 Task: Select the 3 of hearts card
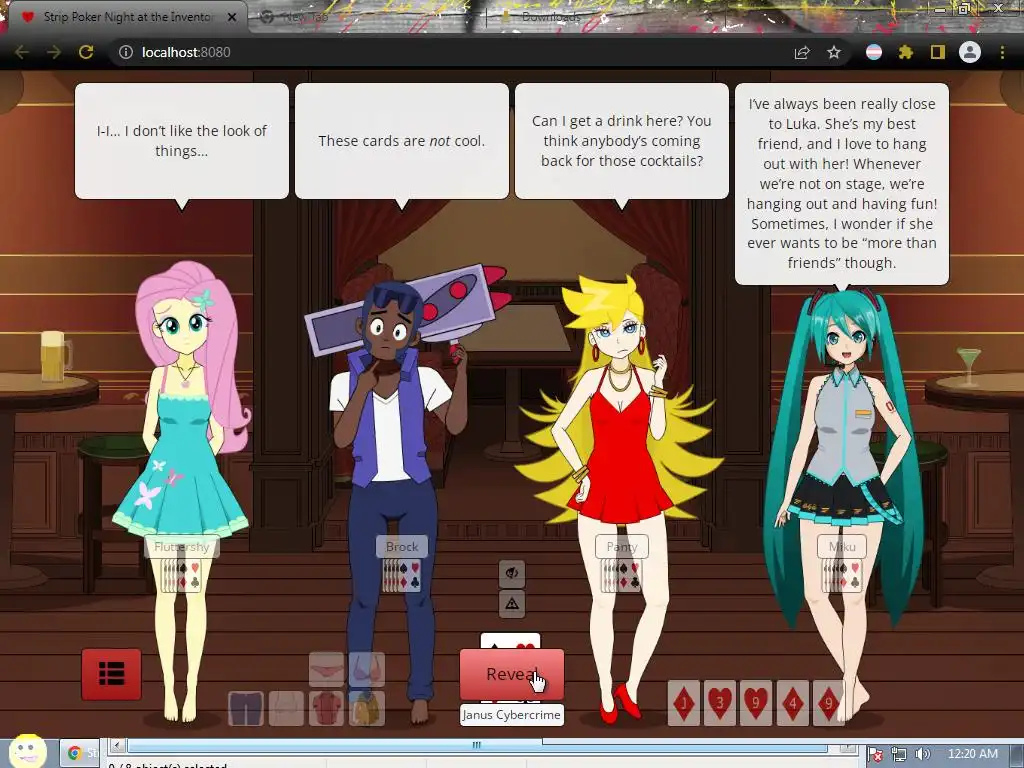click(720, 703)
